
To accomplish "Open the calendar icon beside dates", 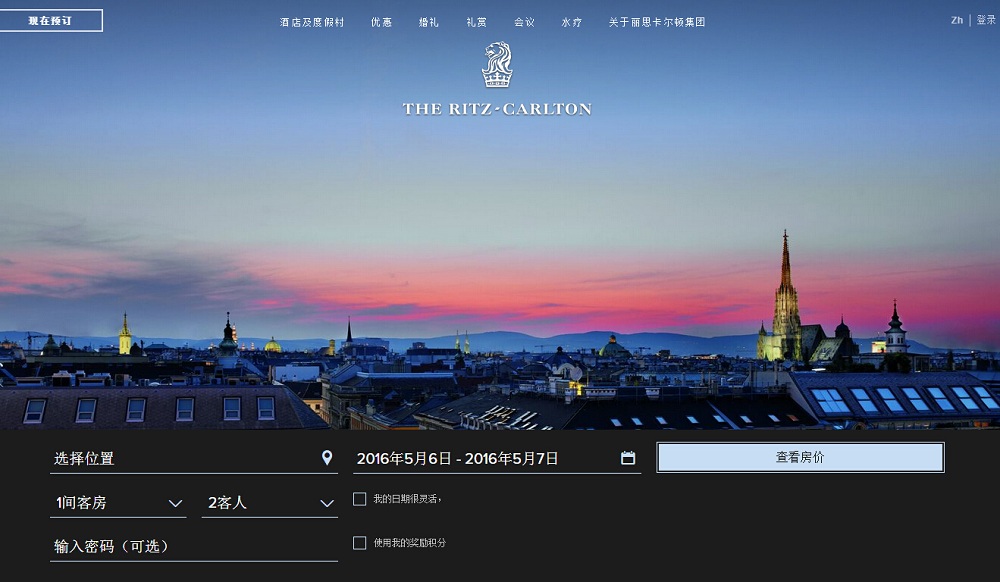I will click(628, 458).
